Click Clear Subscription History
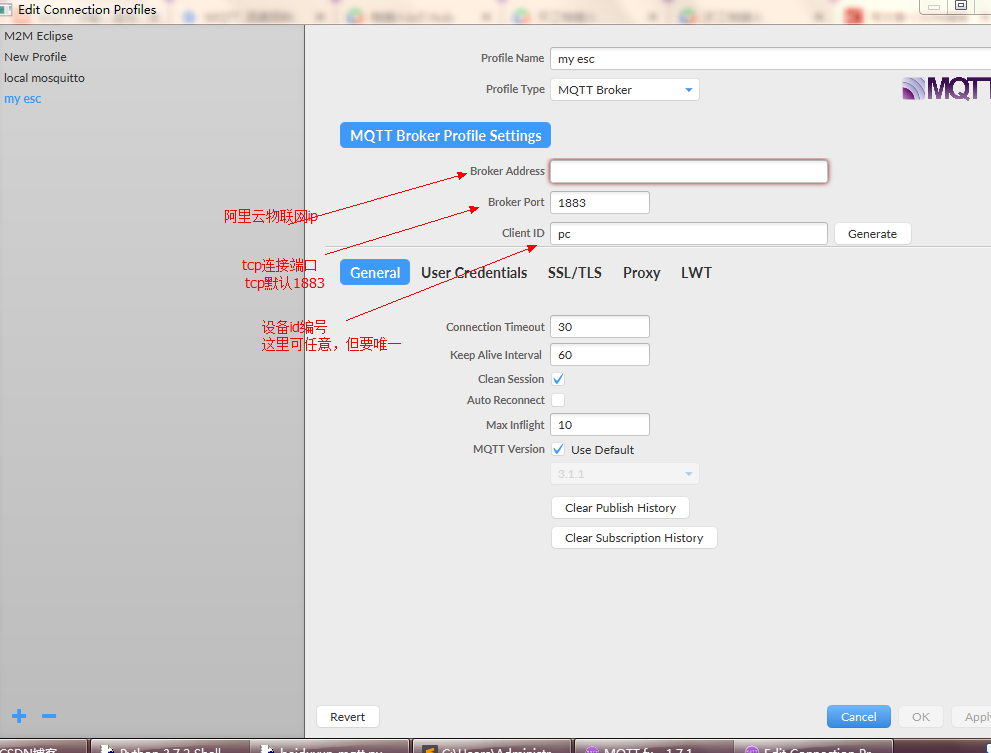This screenshot has height=753, width=991. pyautogui.click(x=634, y=537)
